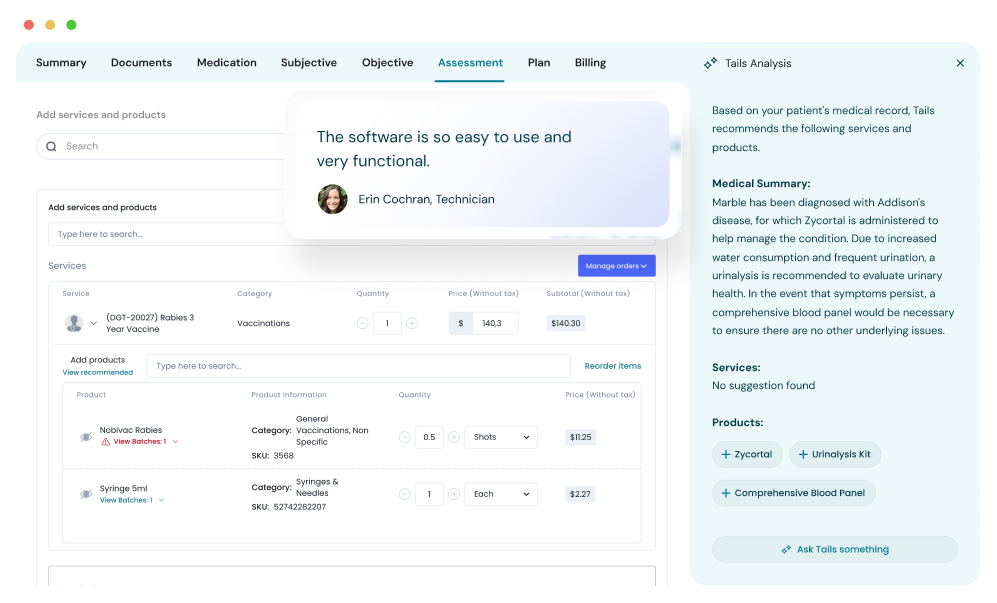Toggle the eye icon for Nobivac Rabies
Screen dimensions: 997x603
click(86, 437)
